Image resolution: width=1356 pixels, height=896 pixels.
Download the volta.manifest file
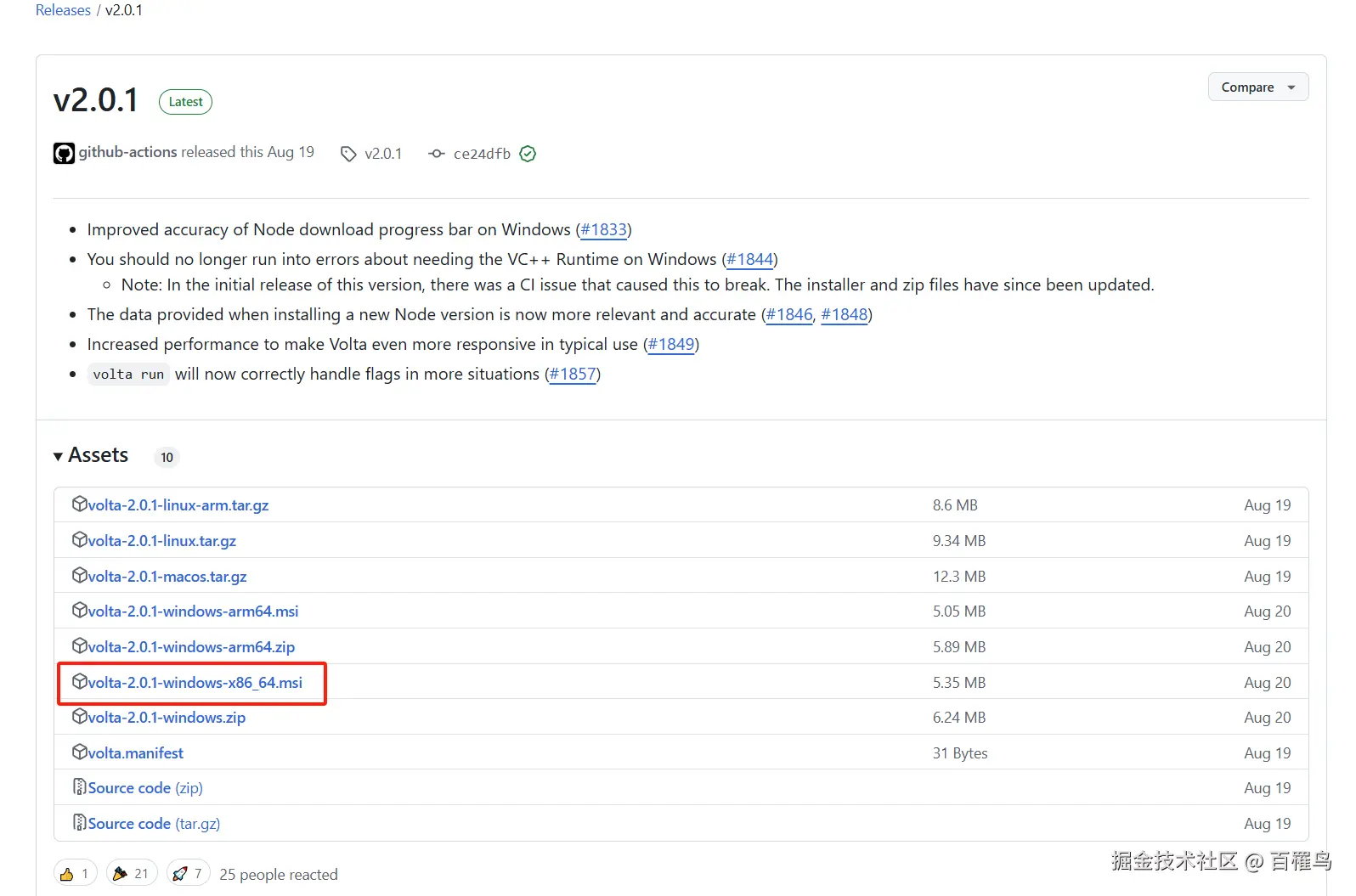(136, 753)
